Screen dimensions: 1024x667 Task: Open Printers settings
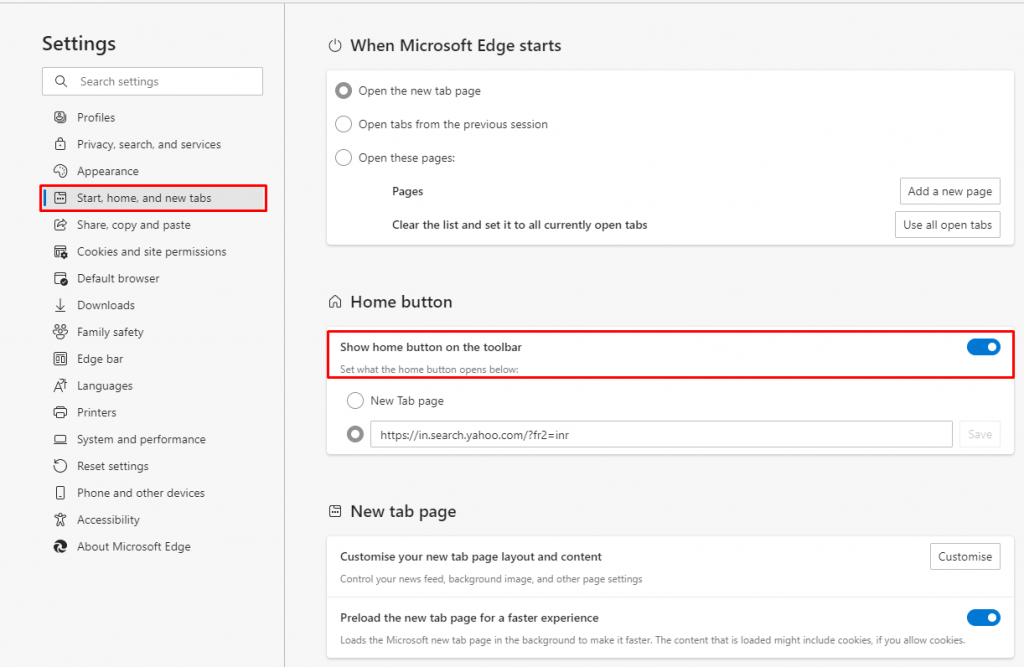coord(97,412)
